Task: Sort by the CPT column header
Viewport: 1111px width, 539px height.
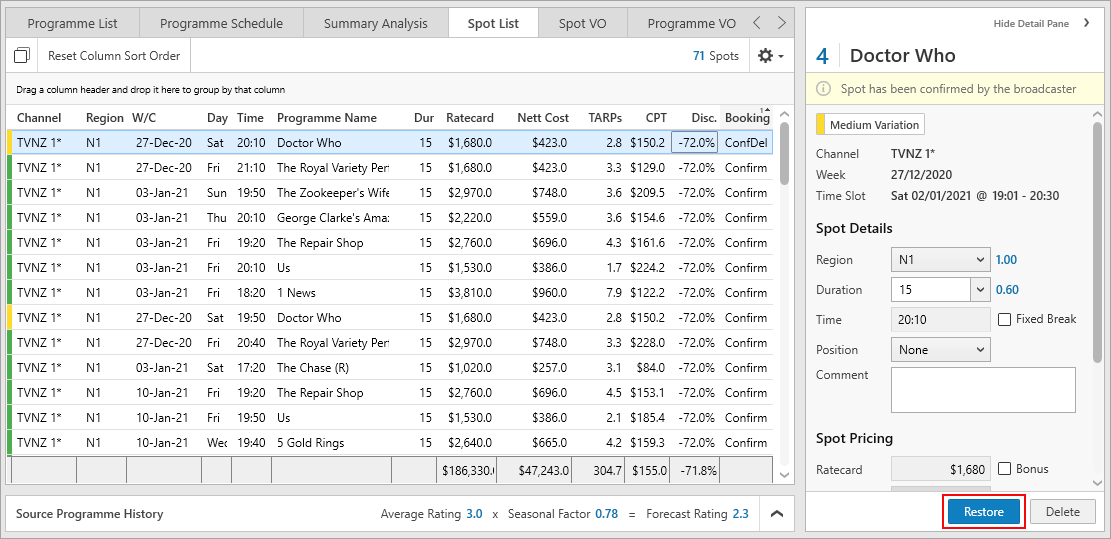Action: coord(655,118)
